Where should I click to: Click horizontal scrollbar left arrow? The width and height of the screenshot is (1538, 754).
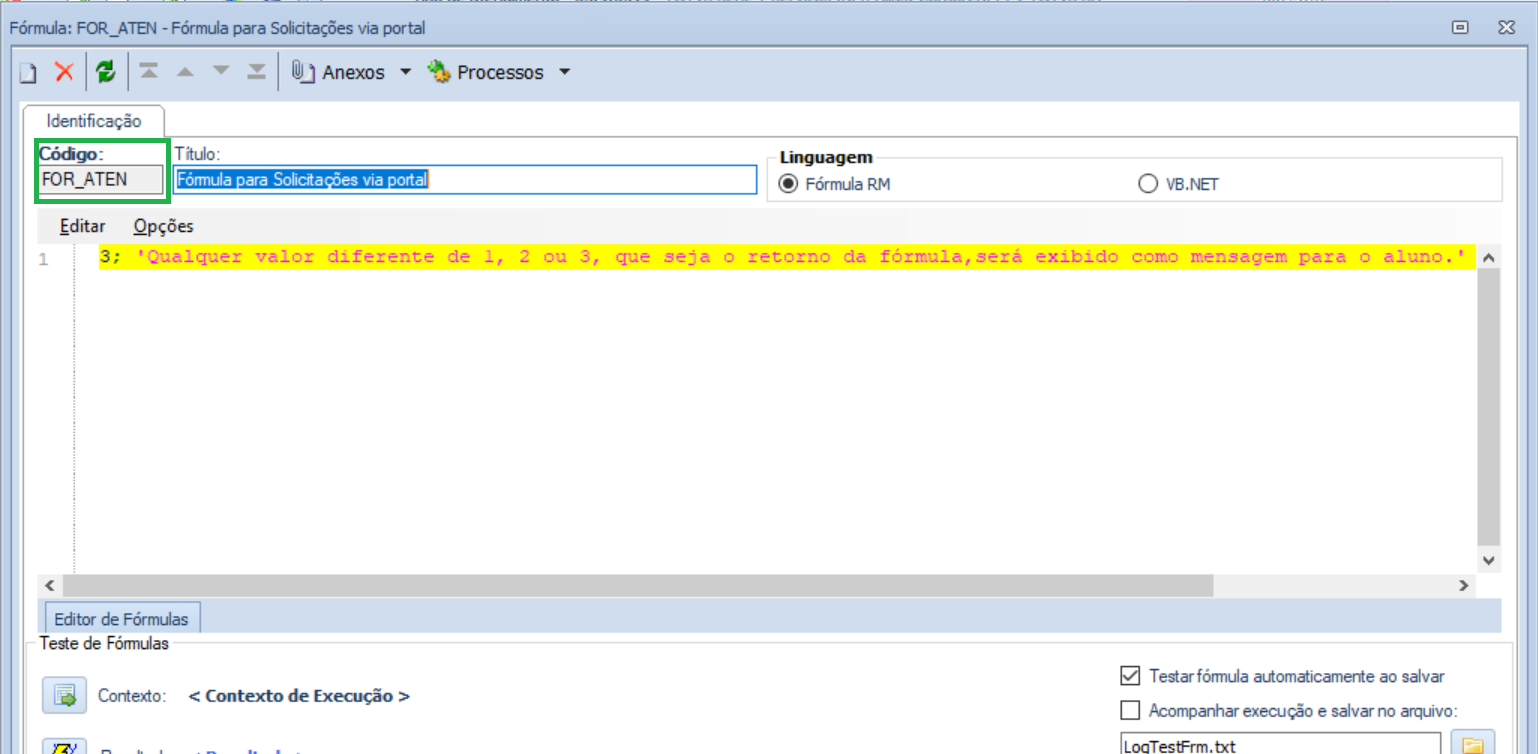pos(50,585)
